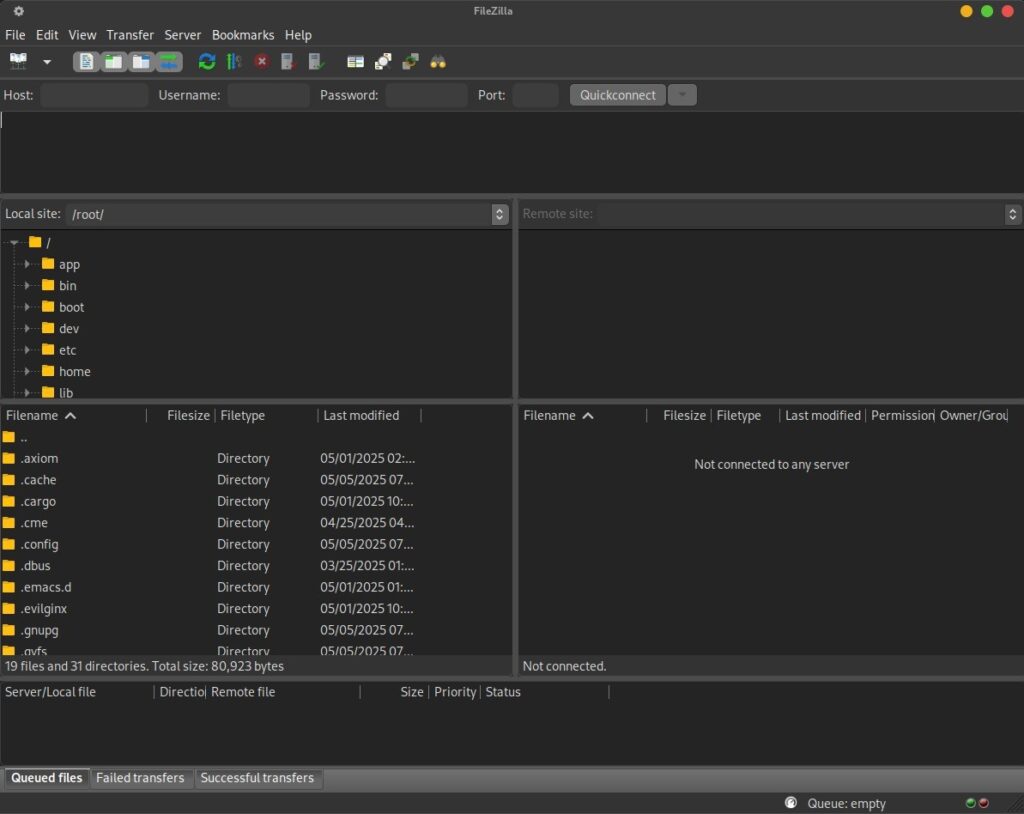
Task: Open the Bookmarks menu
Action: [243, 35]
